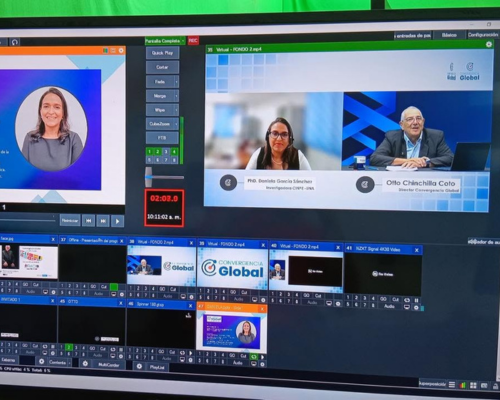The width and height of the screenshot is (500, 400).
Task: Click the gear icon on input 45 OTTO
Action: coord(121,356)
